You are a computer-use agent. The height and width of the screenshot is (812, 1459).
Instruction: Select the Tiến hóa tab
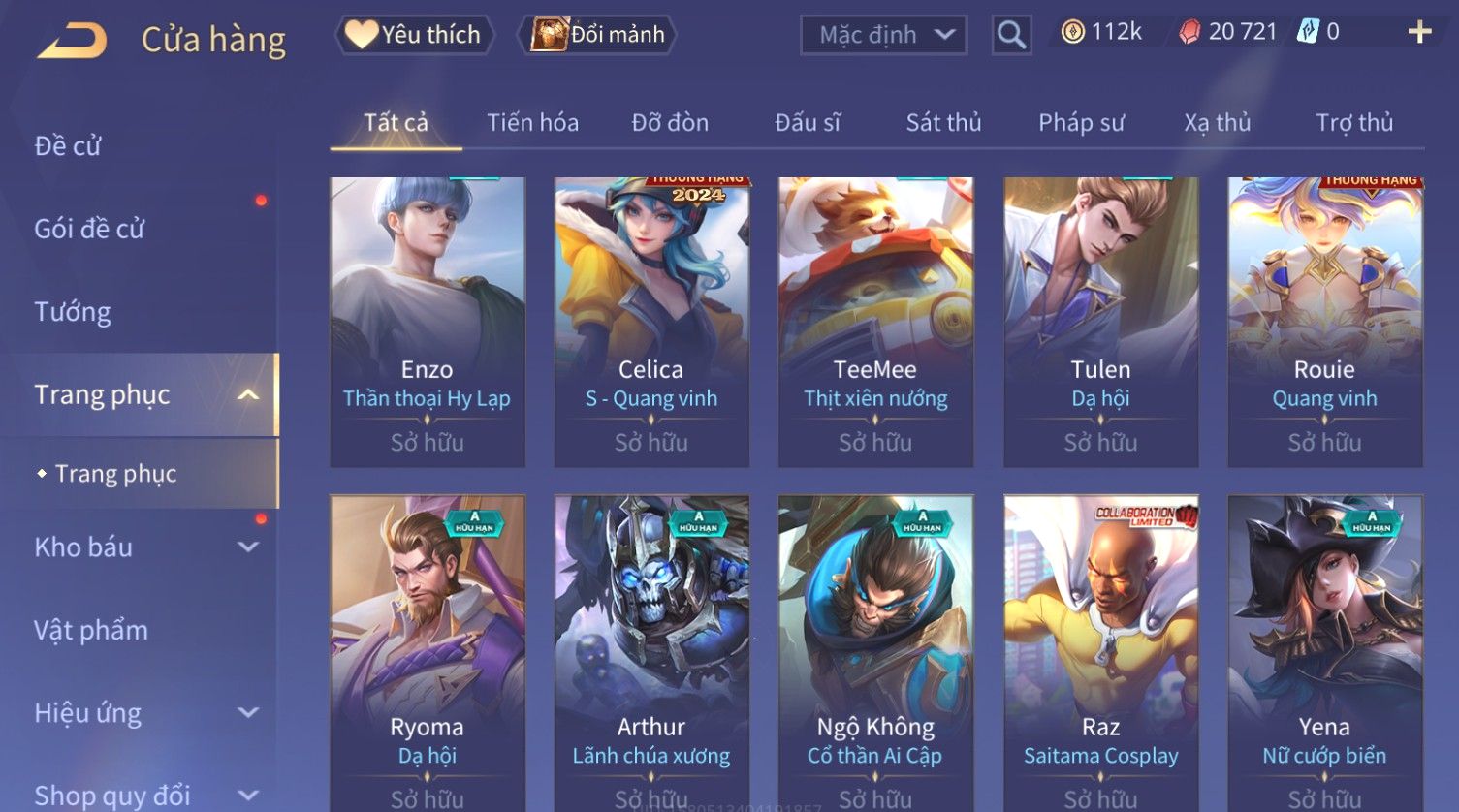[532, 123]
